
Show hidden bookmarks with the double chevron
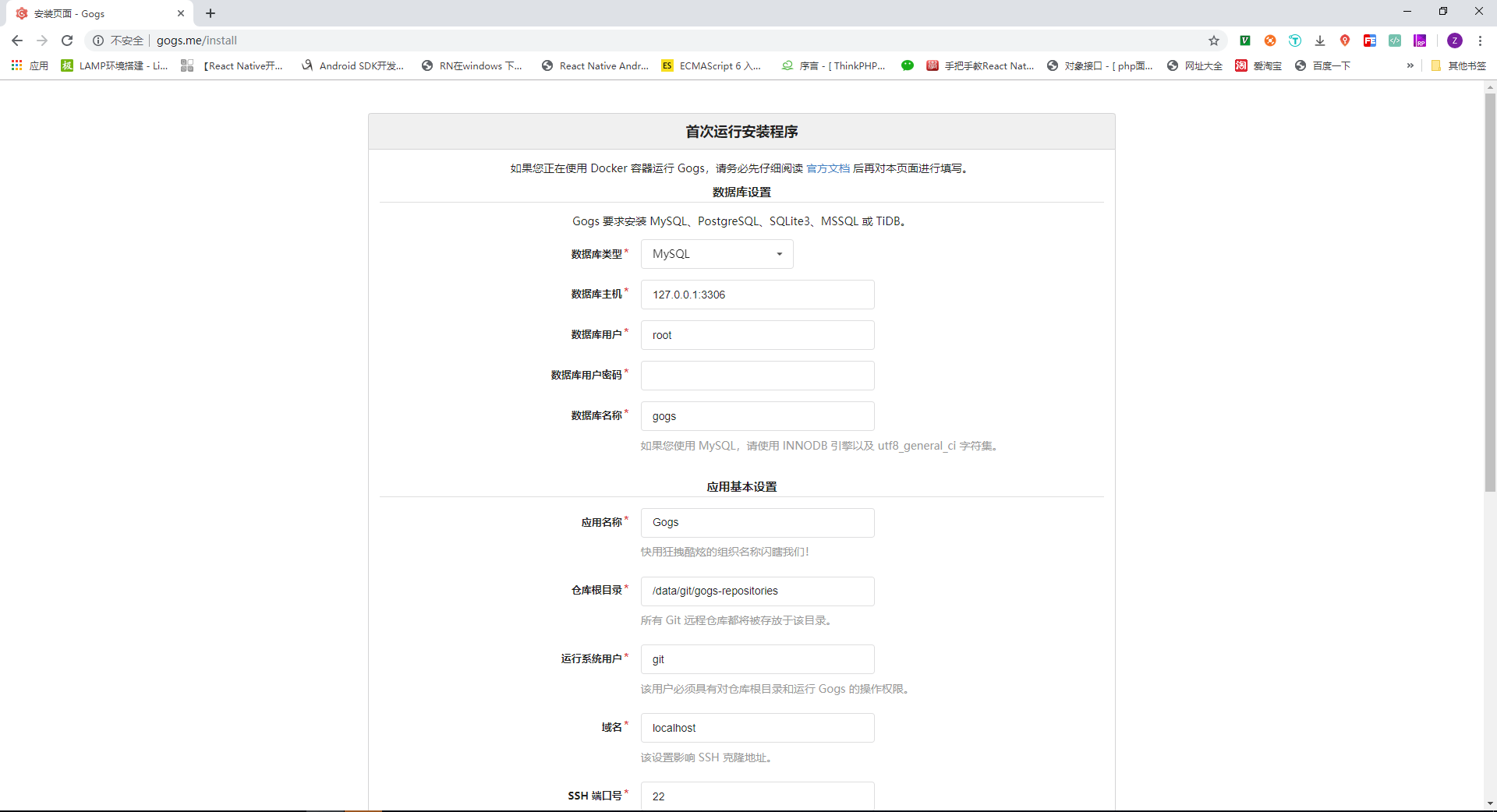(x=1410, y=65)
